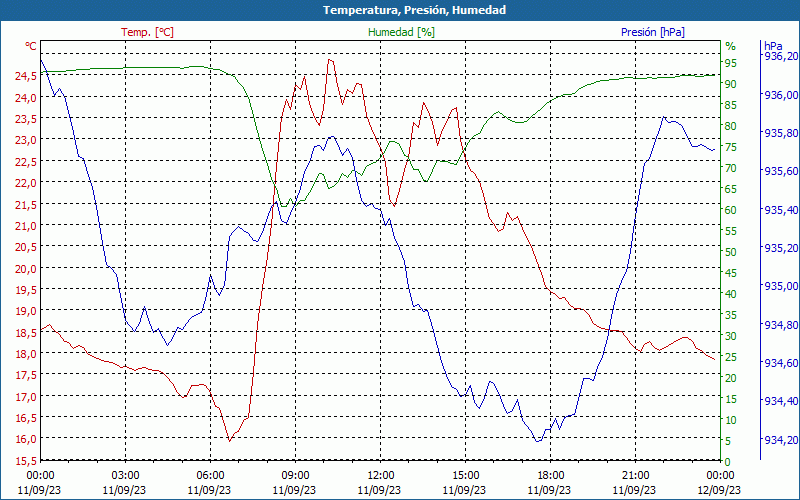
Task: Select the 23,5 temperature axis value
Action: point(26,118)
